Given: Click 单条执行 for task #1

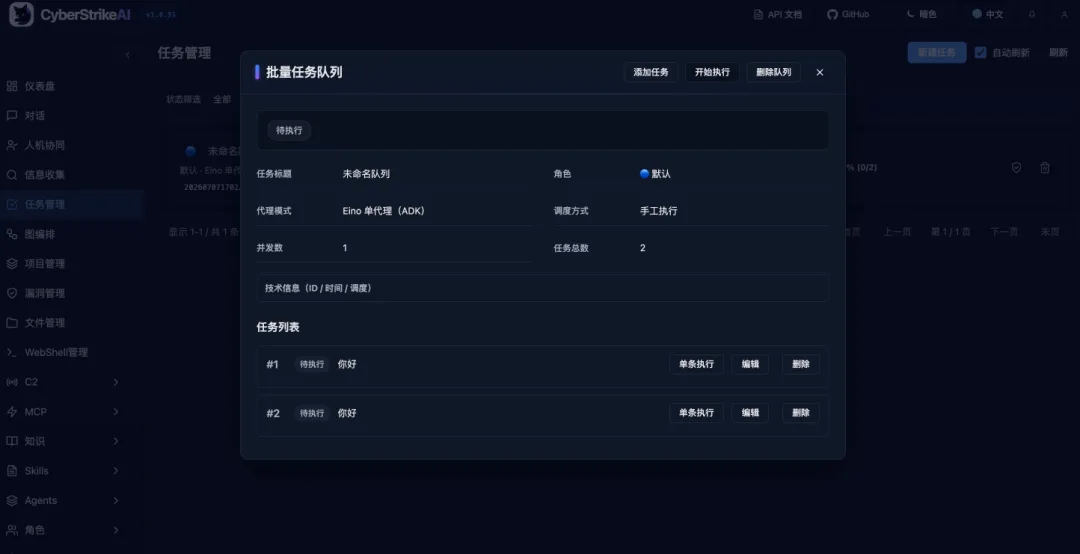Looking at the screenshot, I should point(696,364).
